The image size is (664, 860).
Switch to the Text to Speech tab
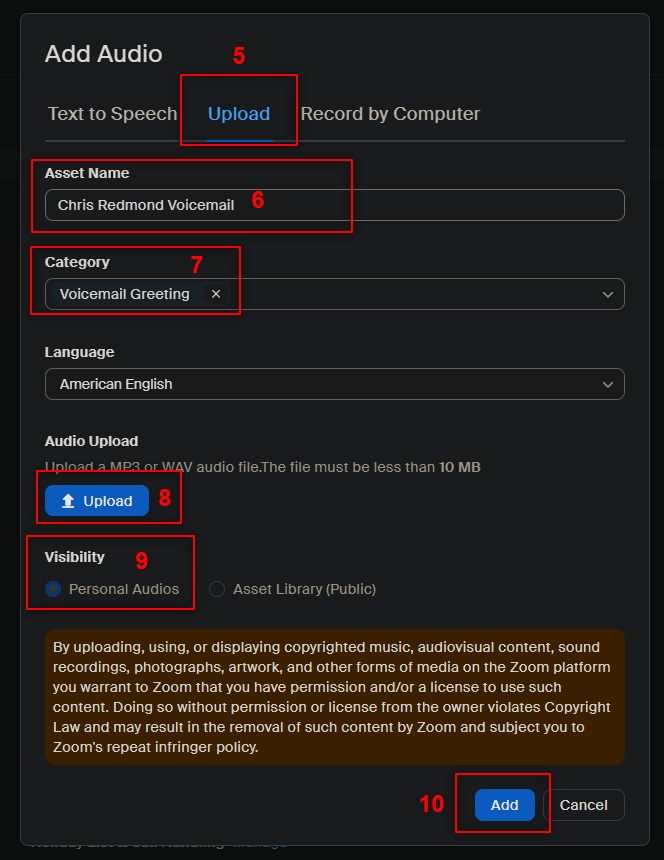[112, 114]
